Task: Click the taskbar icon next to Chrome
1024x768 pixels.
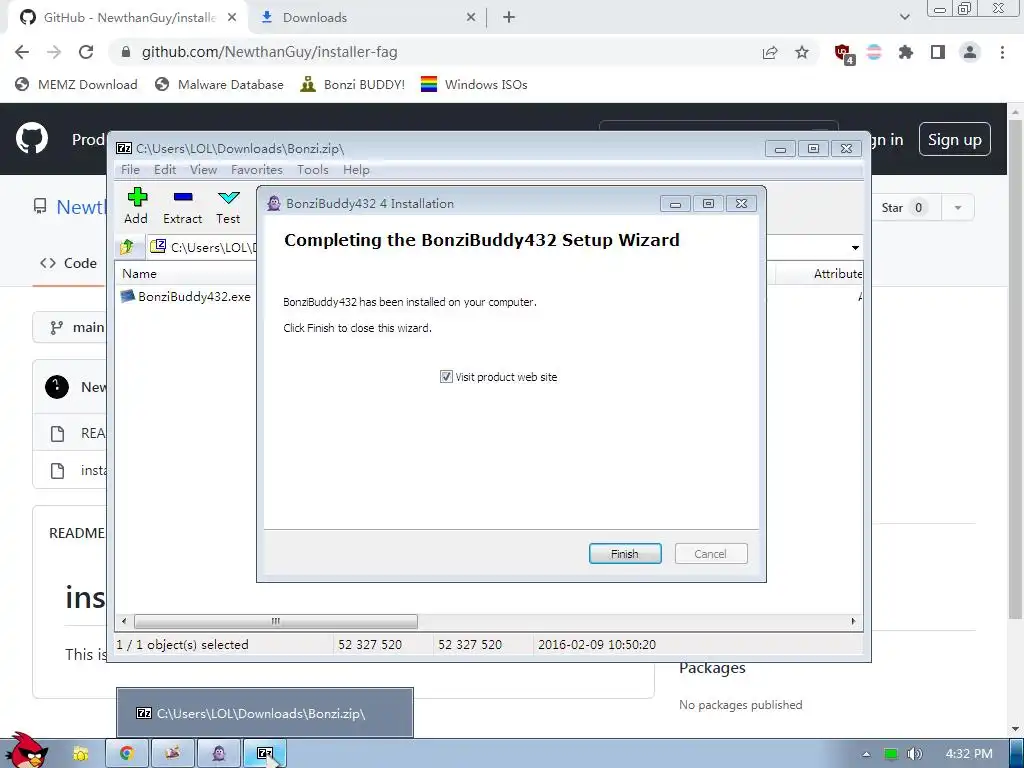Action: pos(172,754)
